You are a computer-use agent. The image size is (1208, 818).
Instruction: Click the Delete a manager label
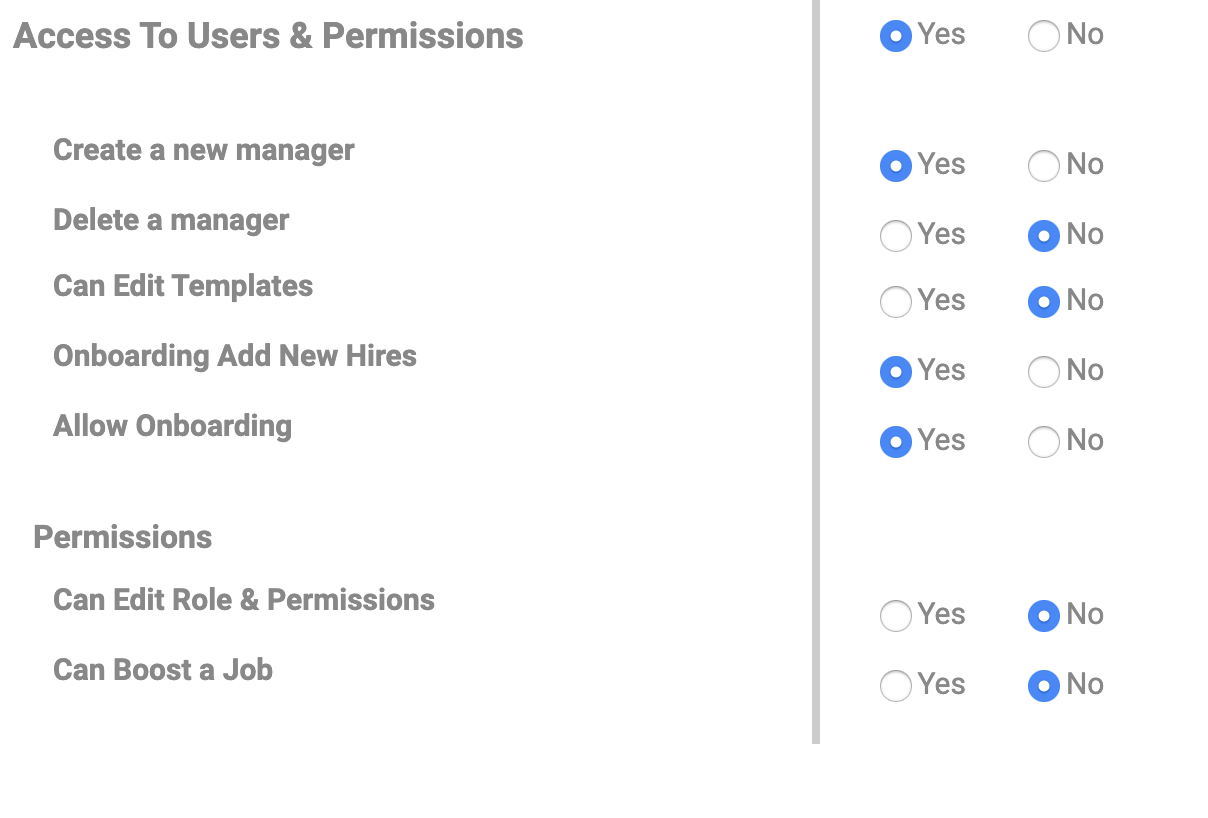tap(171, 220)
